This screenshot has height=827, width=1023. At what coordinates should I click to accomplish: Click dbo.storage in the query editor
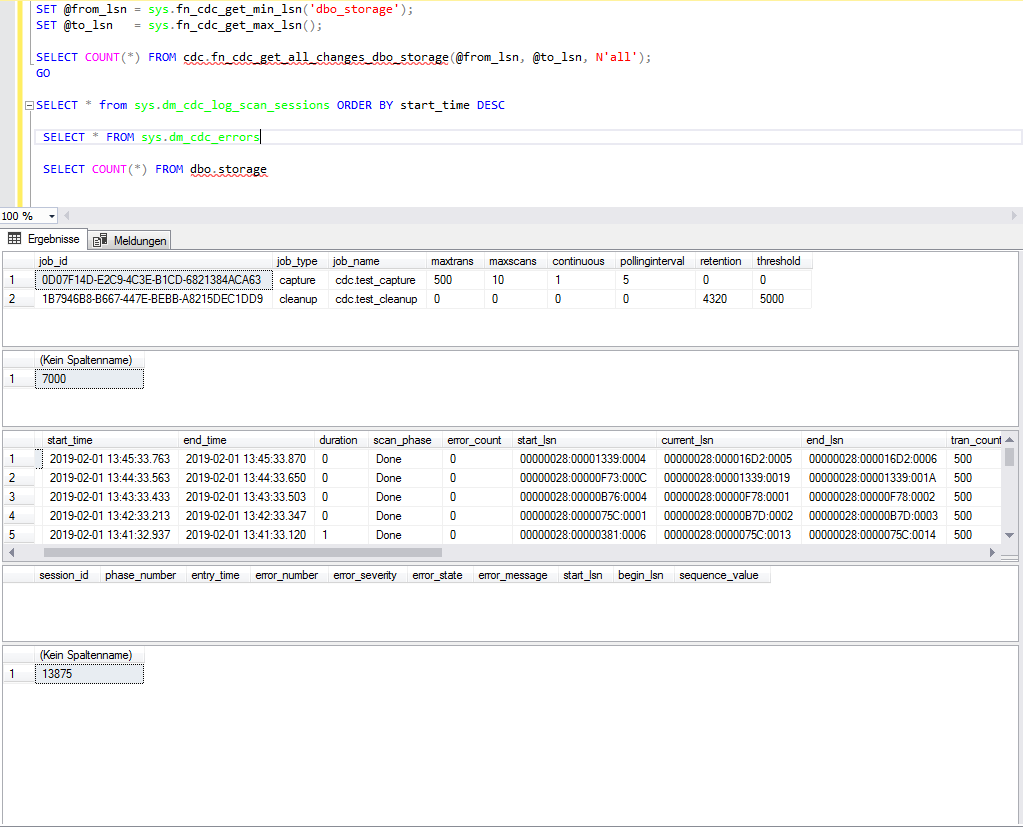(x=228, y=169)
